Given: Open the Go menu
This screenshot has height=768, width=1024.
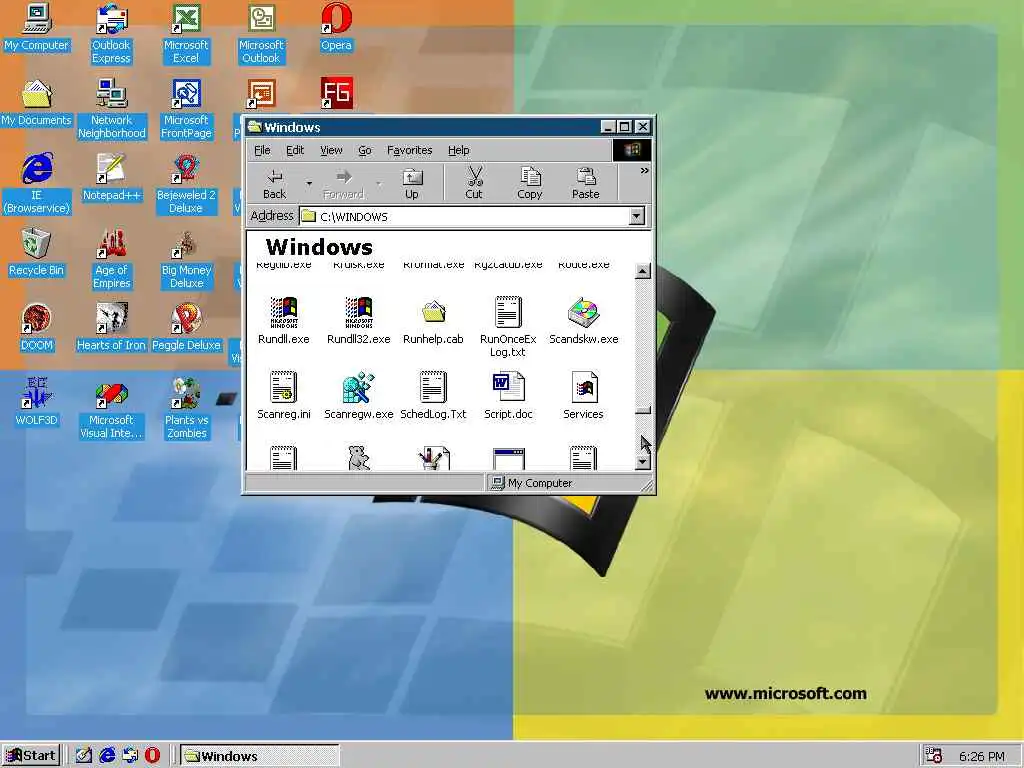Looking at the screenshot, I should [365, 150].
